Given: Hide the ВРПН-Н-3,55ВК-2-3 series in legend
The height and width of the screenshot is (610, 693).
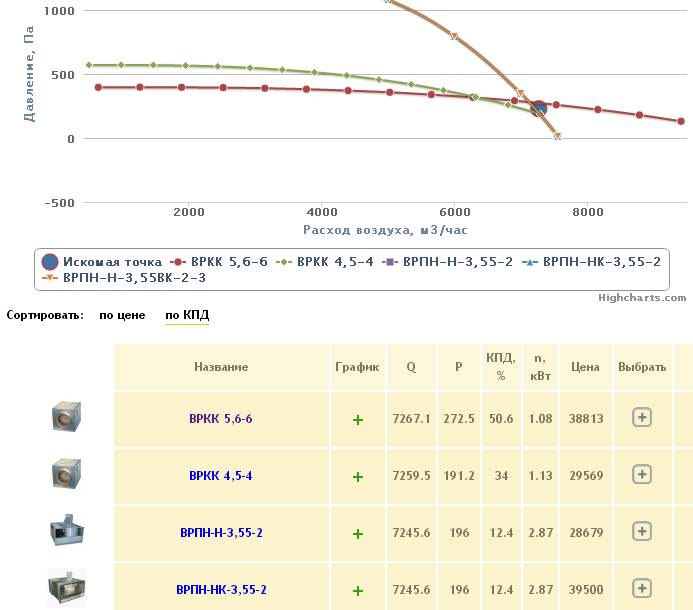Looking at the screenshot, I should (134, 277).
